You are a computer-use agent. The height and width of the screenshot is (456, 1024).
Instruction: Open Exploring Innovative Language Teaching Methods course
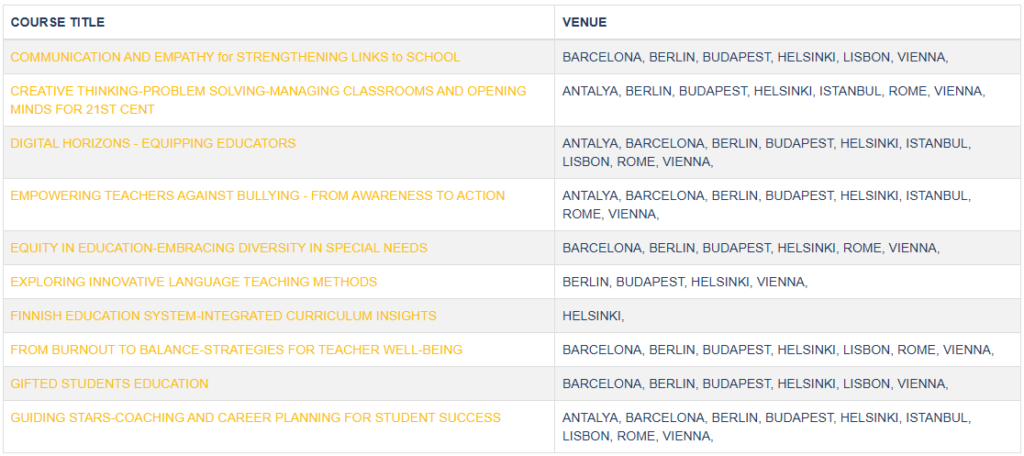(x=193, y=282)
